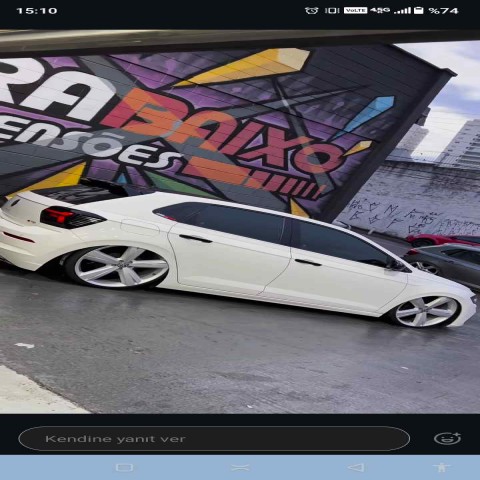Tap the vibrate mode status icon
This screenshot has height=480, width=480.
click(x=332, y=11)
